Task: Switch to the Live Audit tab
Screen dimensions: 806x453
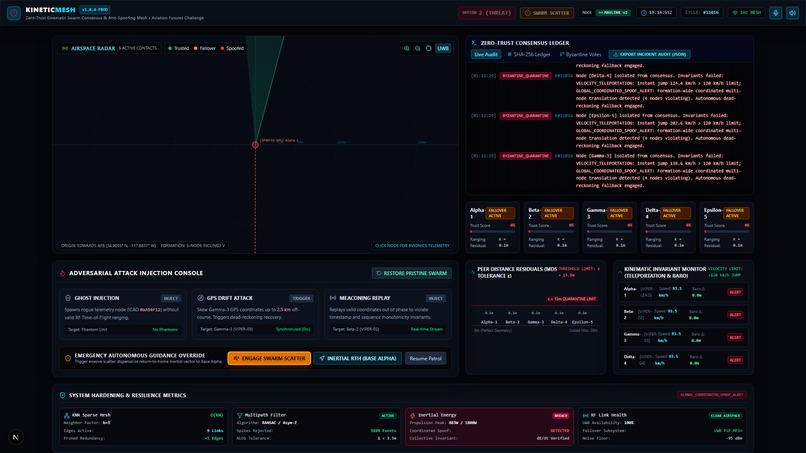Action: tap(486, 55)
